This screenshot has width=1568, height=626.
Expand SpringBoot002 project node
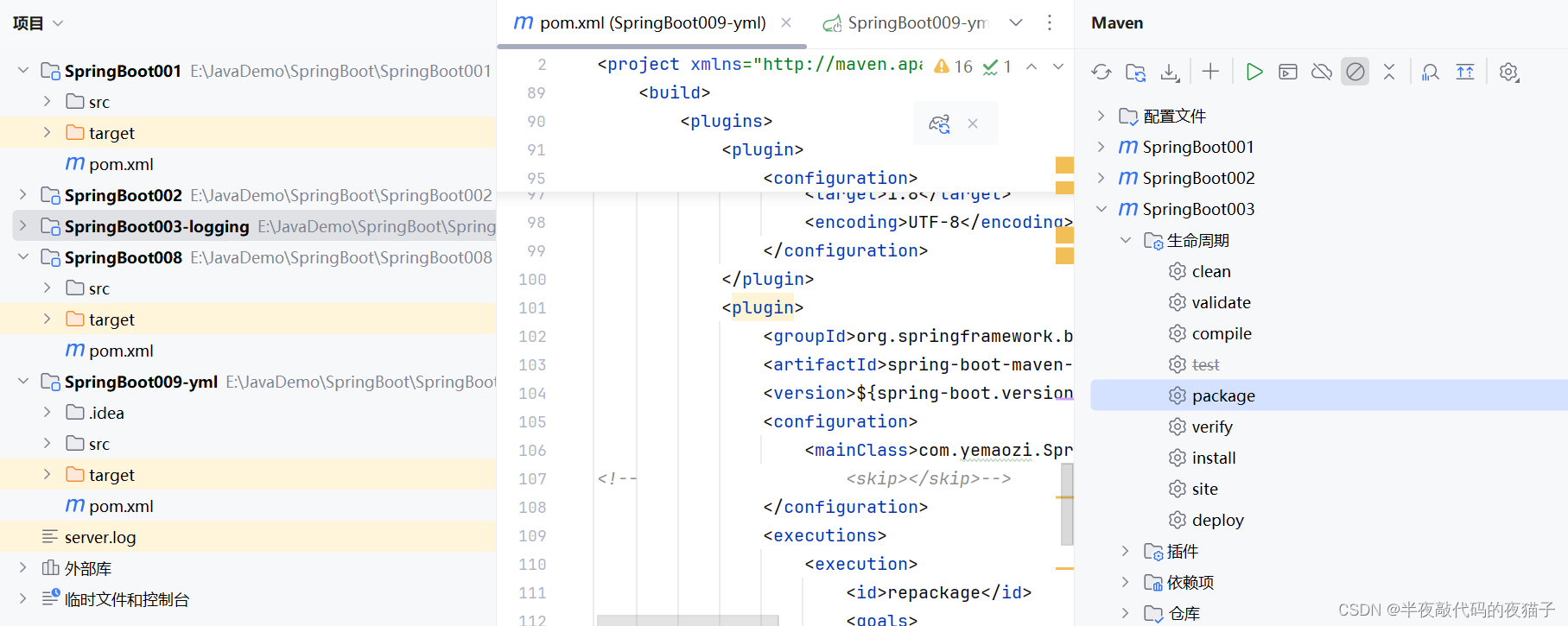[23, 194]
